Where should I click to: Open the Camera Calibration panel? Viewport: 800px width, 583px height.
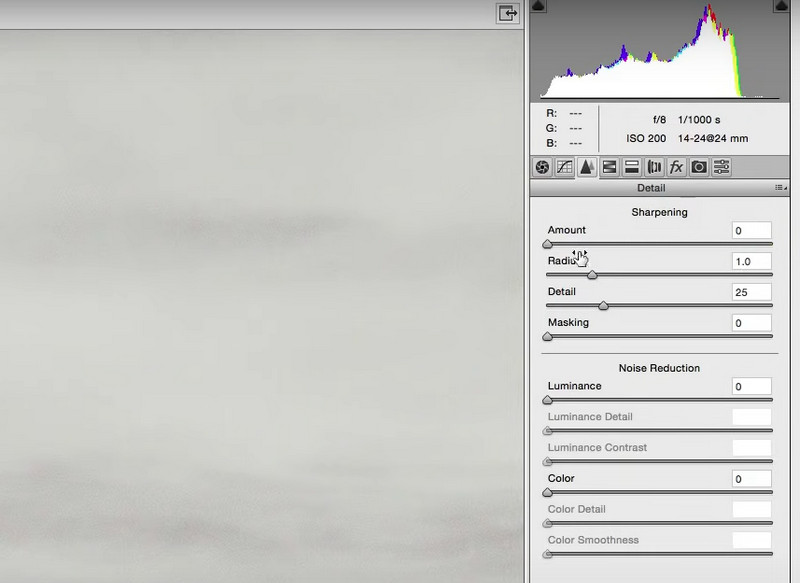699,167
